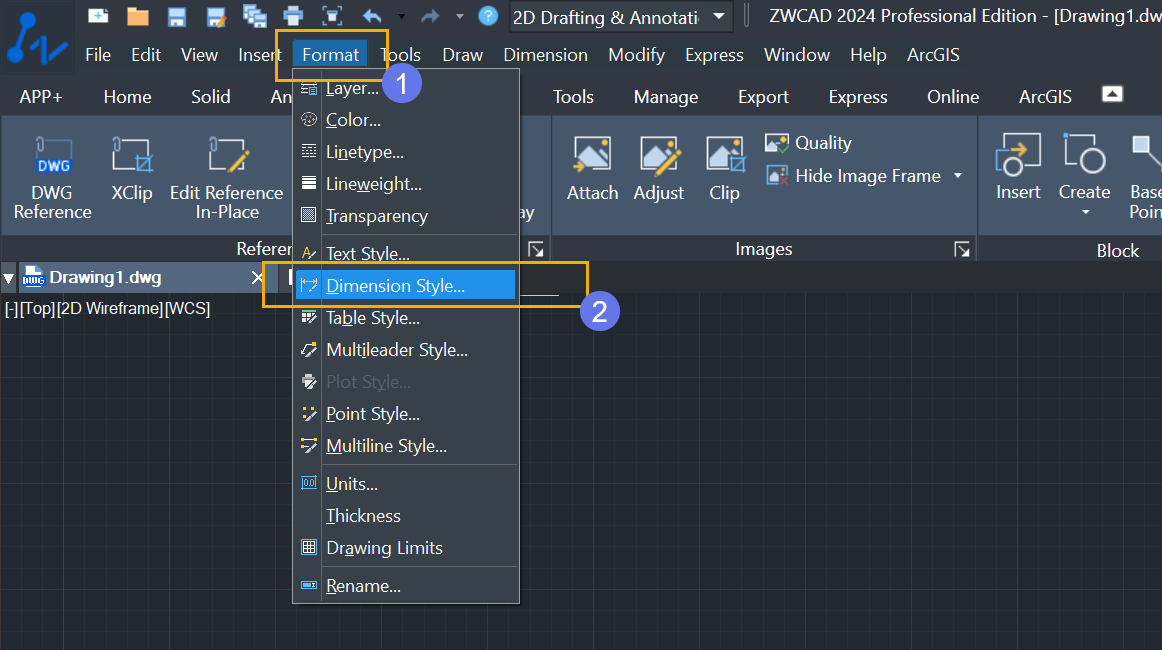
Task: Expand the Undo history dropdown arrow
Action: [x=401, y=16]
